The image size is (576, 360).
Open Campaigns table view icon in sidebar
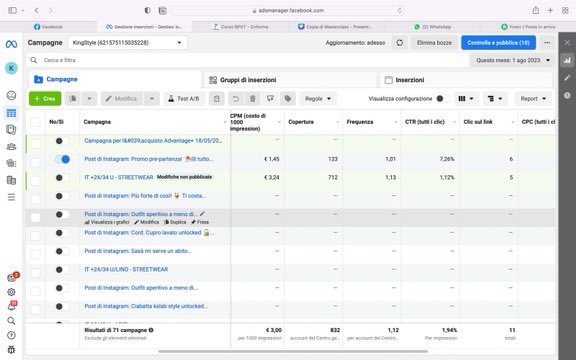tap(11, 113)
